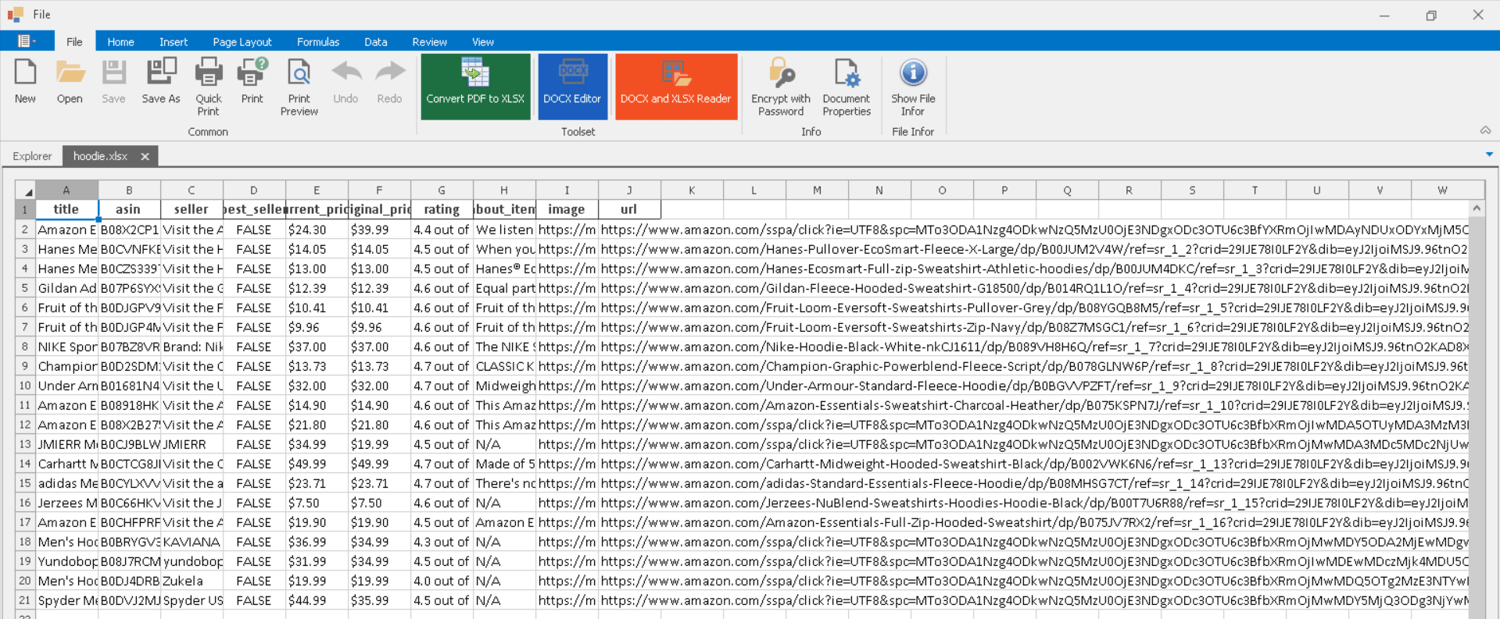This screenshot has height=619, width=1500.
Task: Switch to the Explorer tab
Action: (32, 156)
